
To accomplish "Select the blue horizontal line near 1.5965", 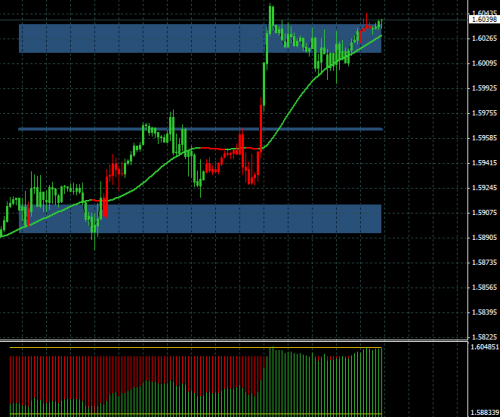I will click(x=200, y=129).
